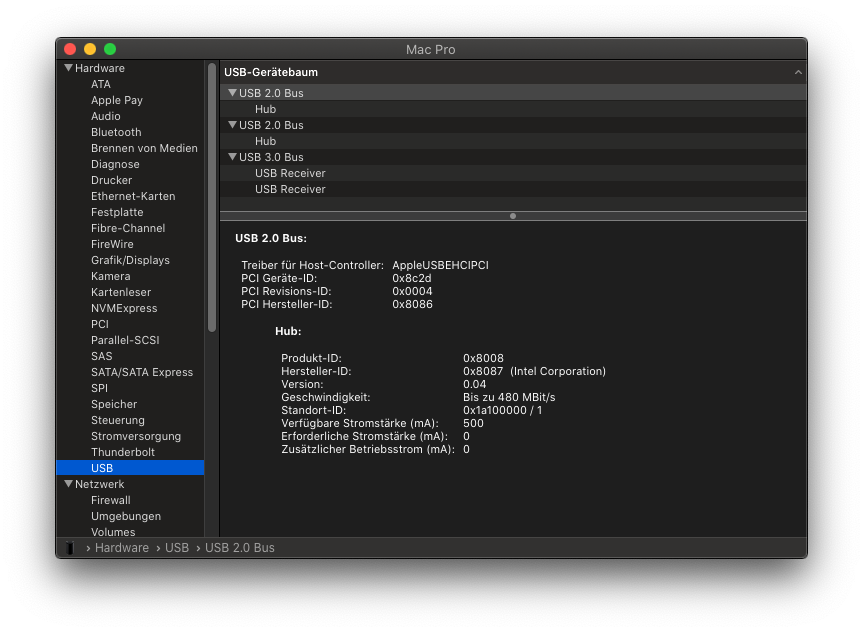Click the split-pane divider handle dot

[x=513, y=216]
